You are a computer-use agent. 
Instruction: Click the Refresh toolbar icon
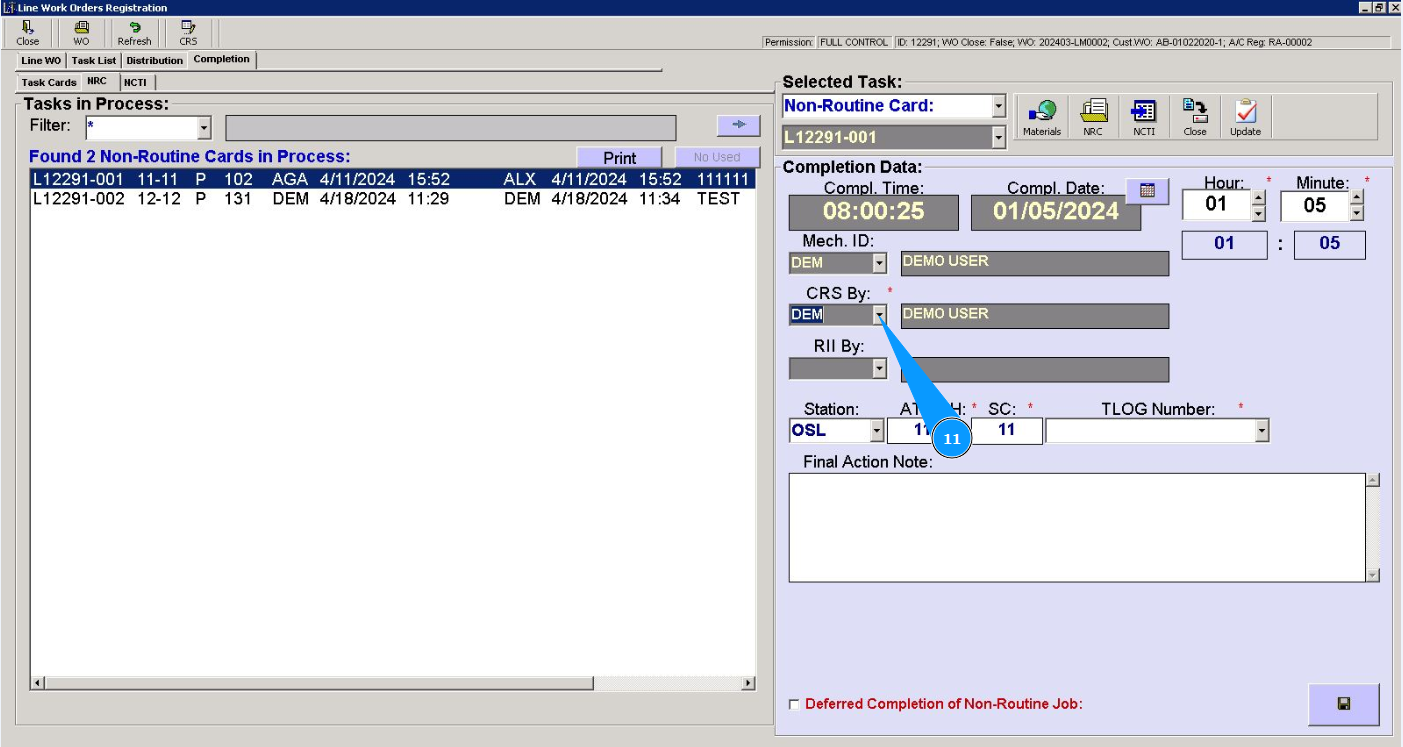tap(134, 33)
